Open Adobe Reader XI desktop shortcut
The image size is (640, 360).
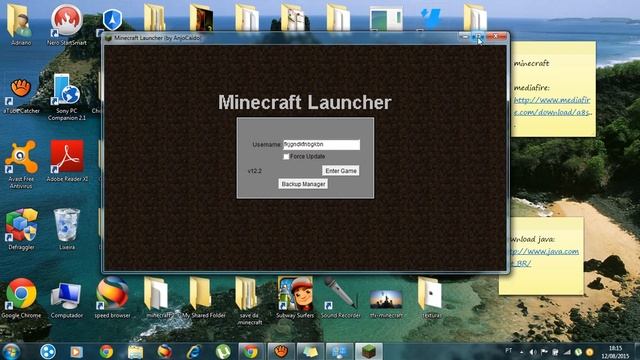tap(67, 160)
